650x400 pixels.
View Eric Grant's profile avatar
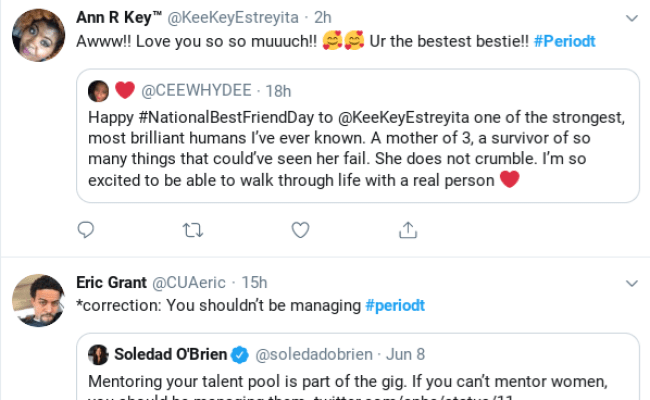[x=38, y=299]
